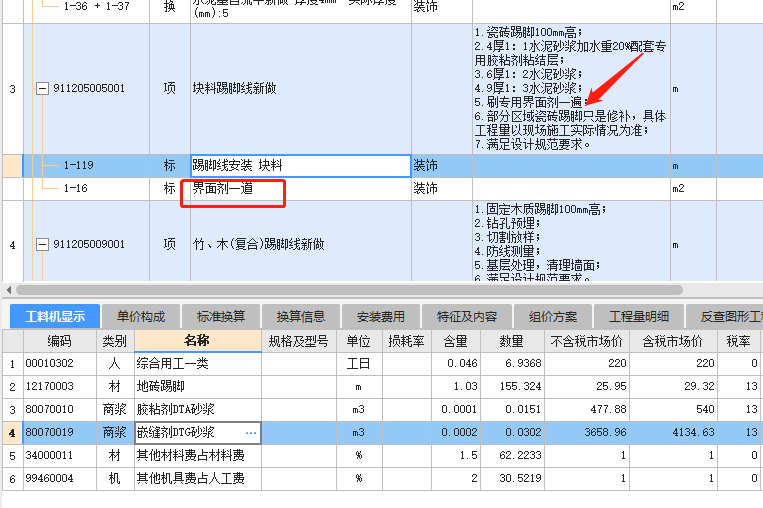
Task: Select sub-item row 1-16
Action: tap(382, 189)
